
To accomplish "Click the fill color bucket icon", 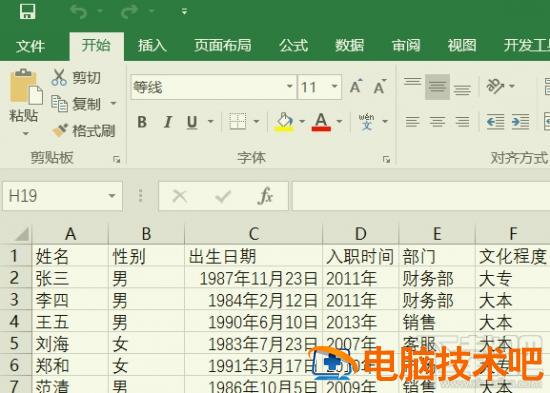I will [284, 122].
